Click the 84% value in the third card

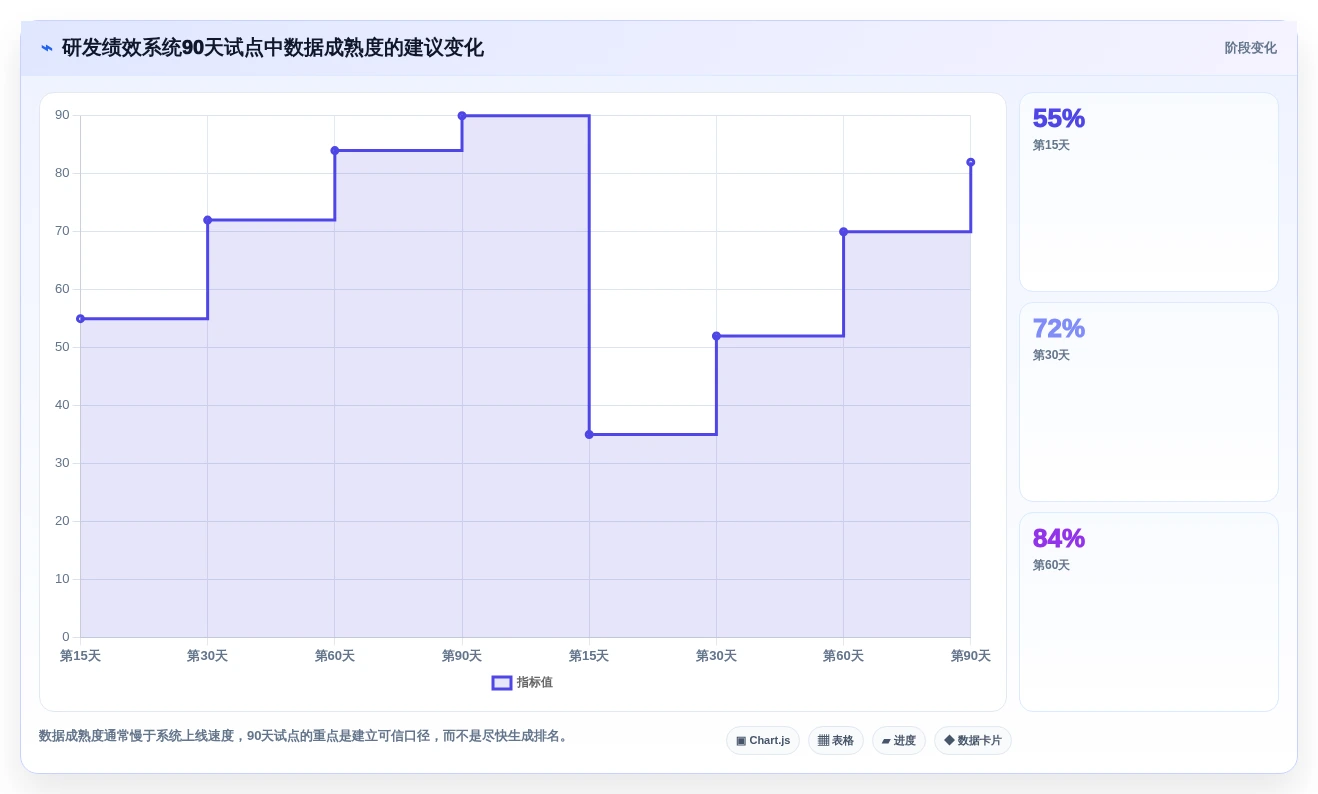pyautogui.click(x=1058, y=539)
